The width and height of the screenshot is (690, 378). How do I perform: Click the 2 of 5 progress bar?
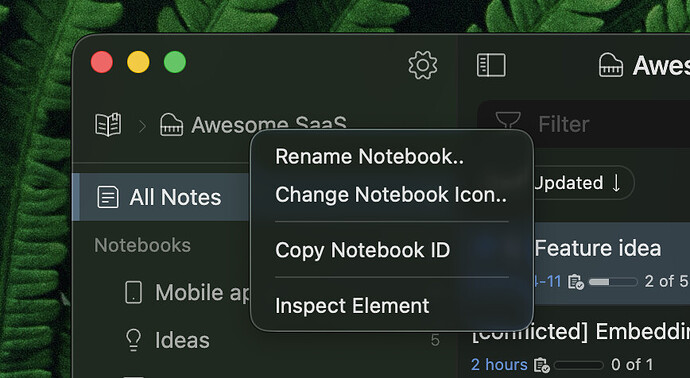(x=613, y=282)
